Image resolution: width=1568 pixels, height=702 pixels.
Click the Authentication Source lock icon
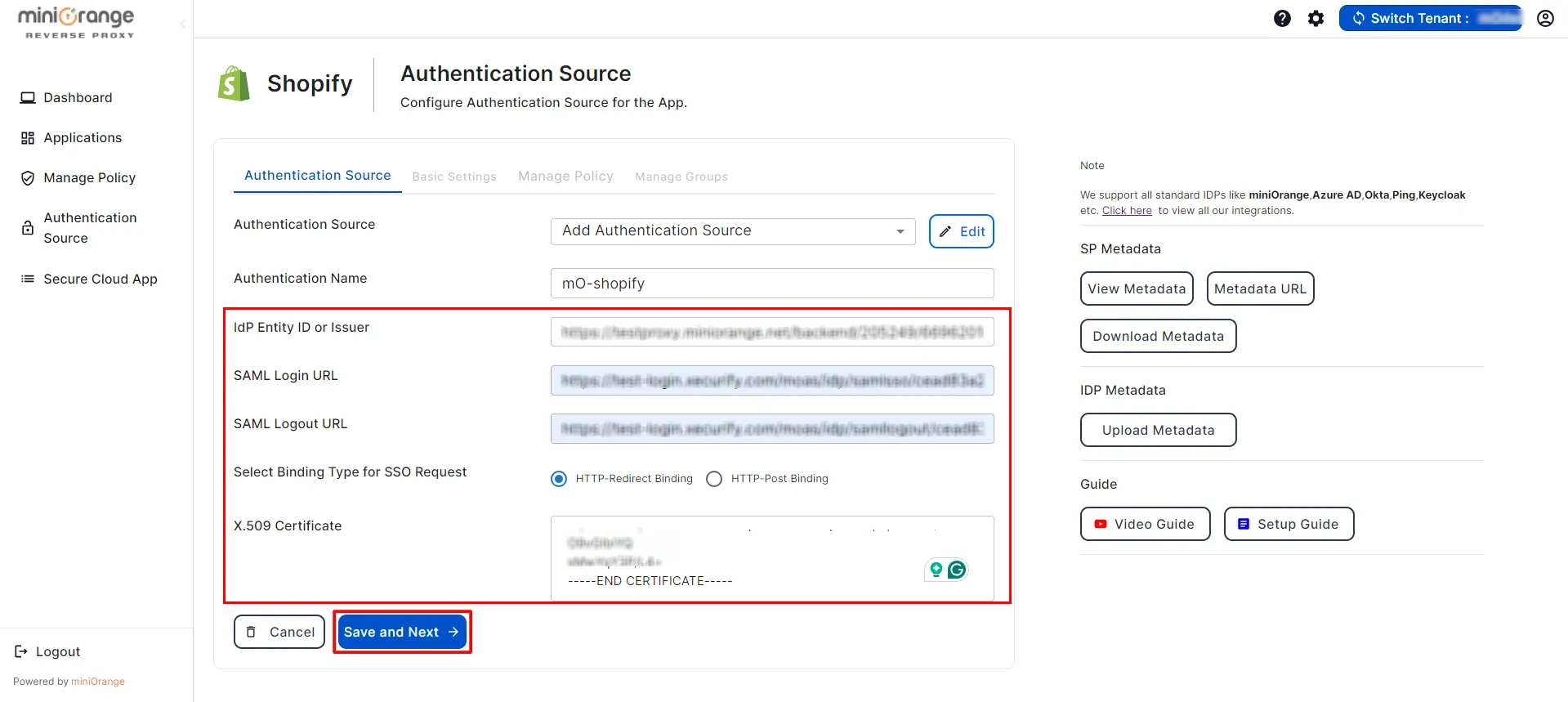coord(28,228)
